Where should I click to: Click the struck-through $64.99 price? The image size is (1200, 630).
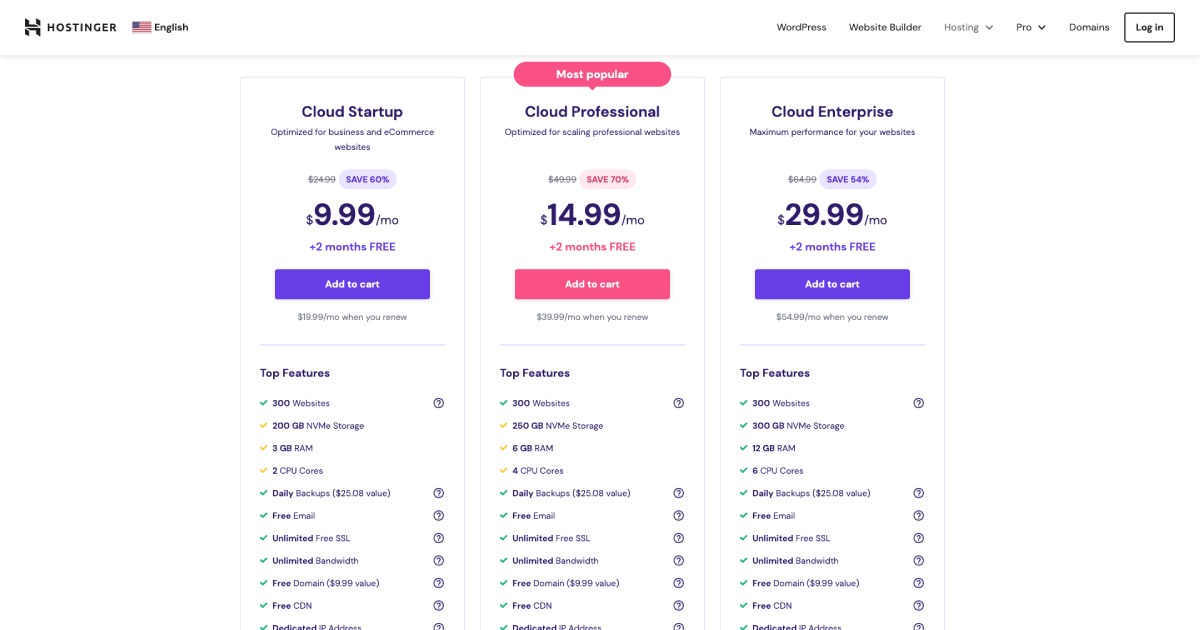(802, 180)
